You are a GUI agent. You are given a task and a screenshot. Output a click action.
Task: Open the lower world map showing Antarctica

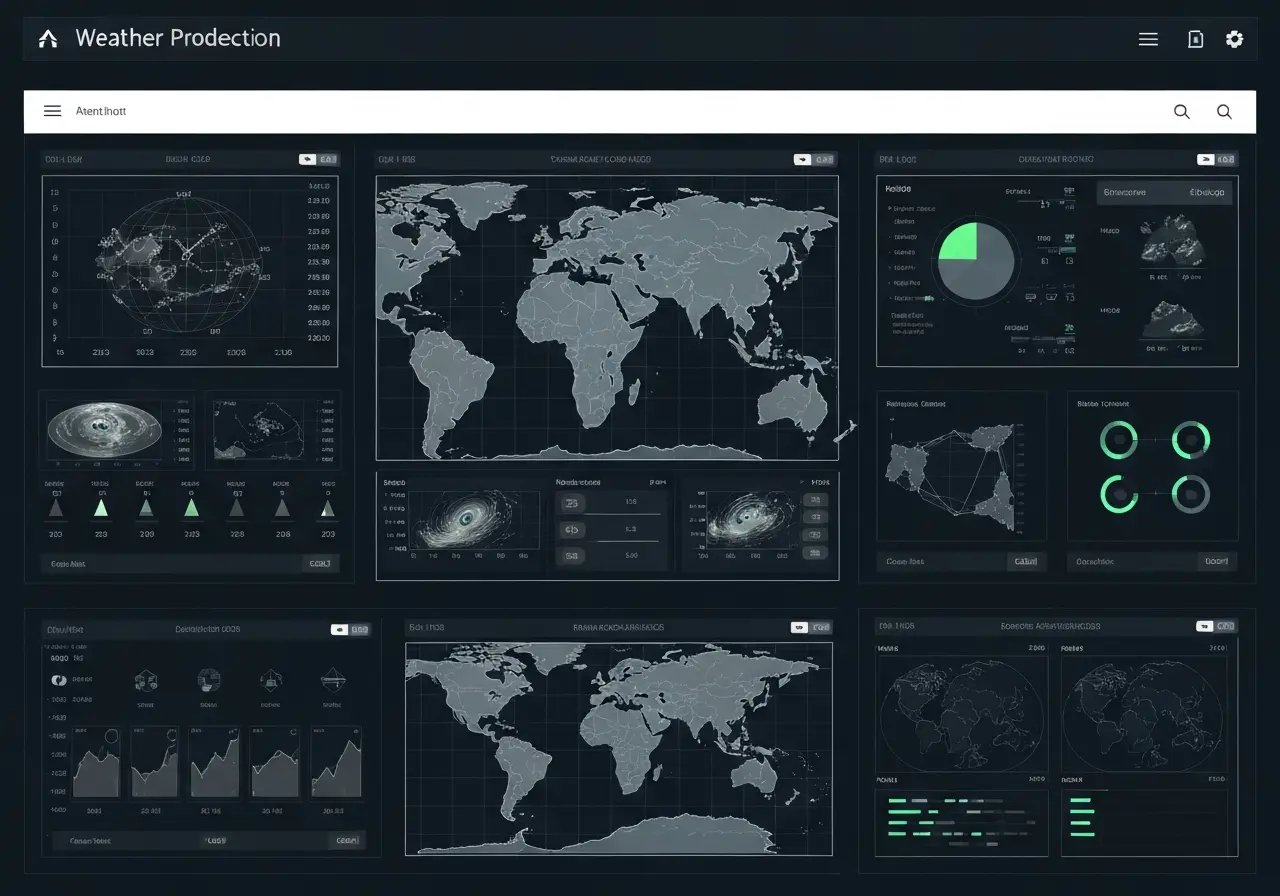(618, 749)
